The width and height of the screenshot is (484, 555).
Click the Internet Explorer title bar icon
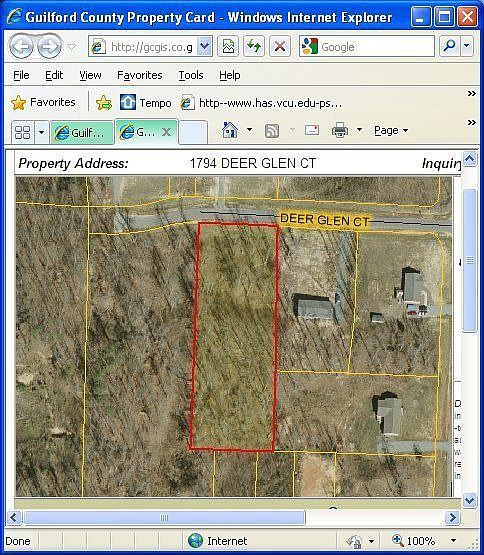[x=14, y=17]
